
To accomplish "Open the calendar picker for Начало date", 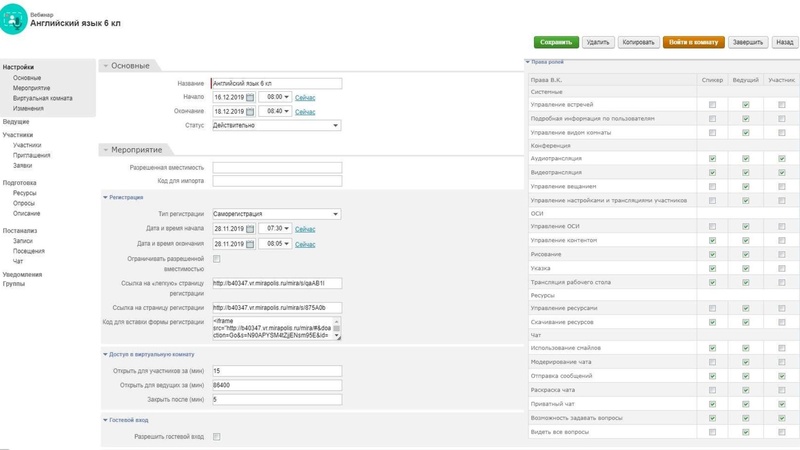I will tap(251, 98).
